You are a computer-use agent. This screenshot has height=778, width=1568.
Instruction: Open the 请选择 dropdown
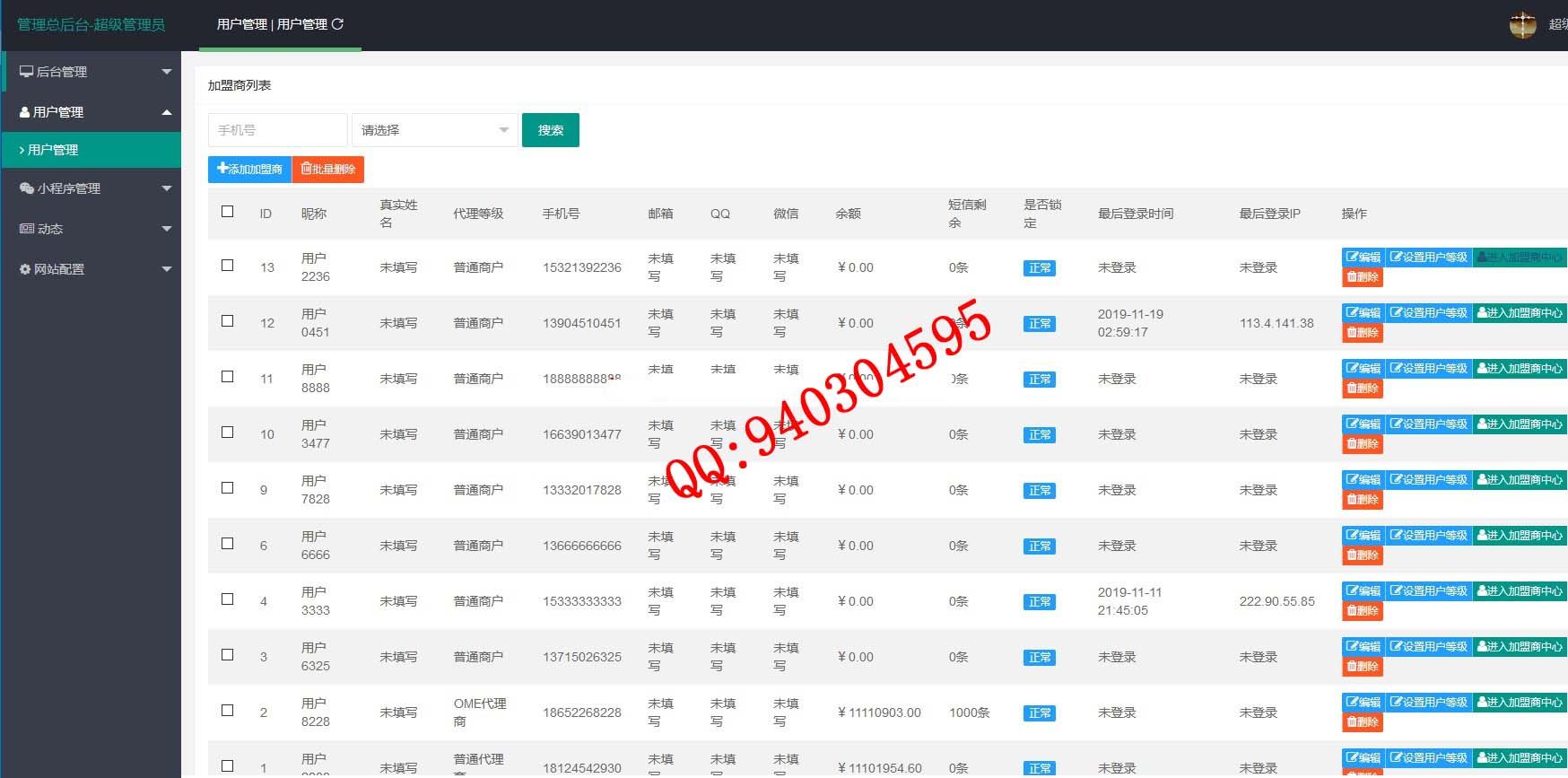[x=434, y=130]
